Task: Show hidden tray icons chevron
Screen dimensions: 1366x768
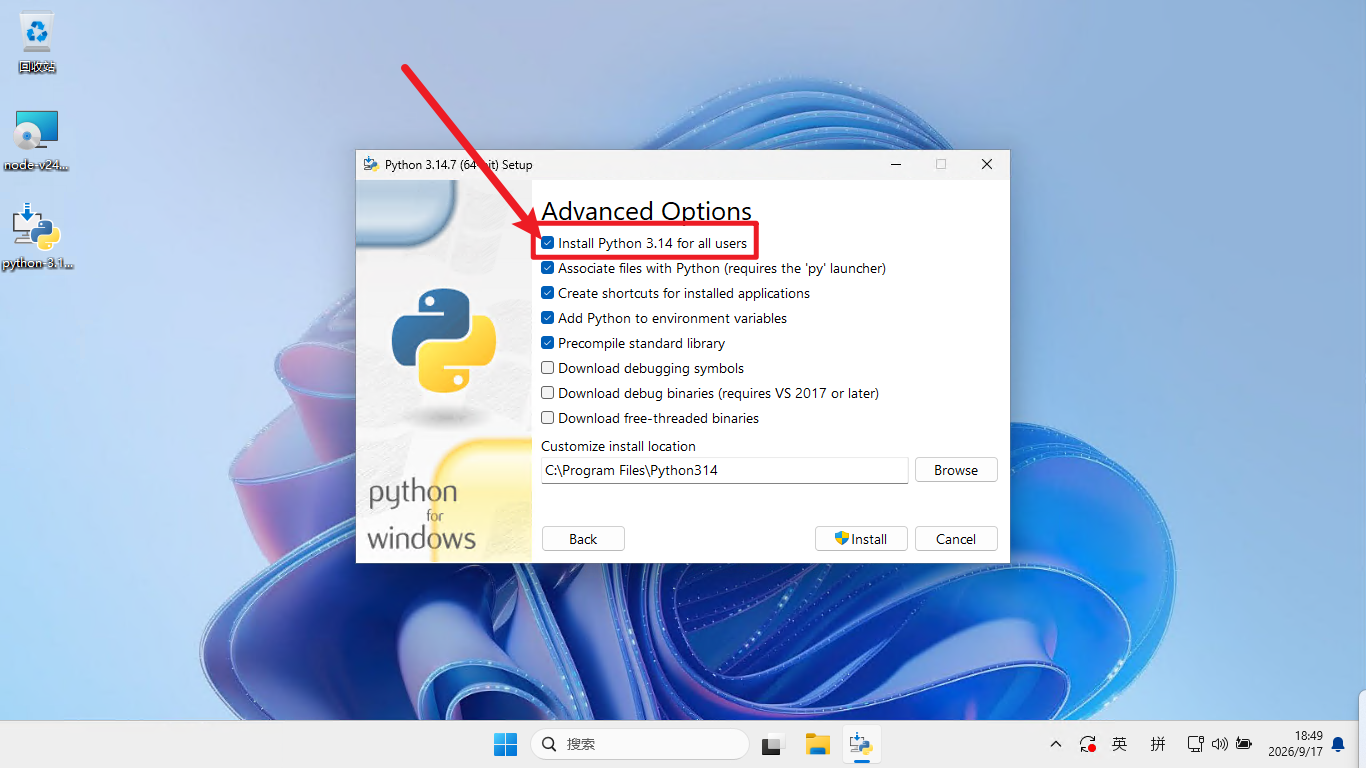Action: 1056,744
